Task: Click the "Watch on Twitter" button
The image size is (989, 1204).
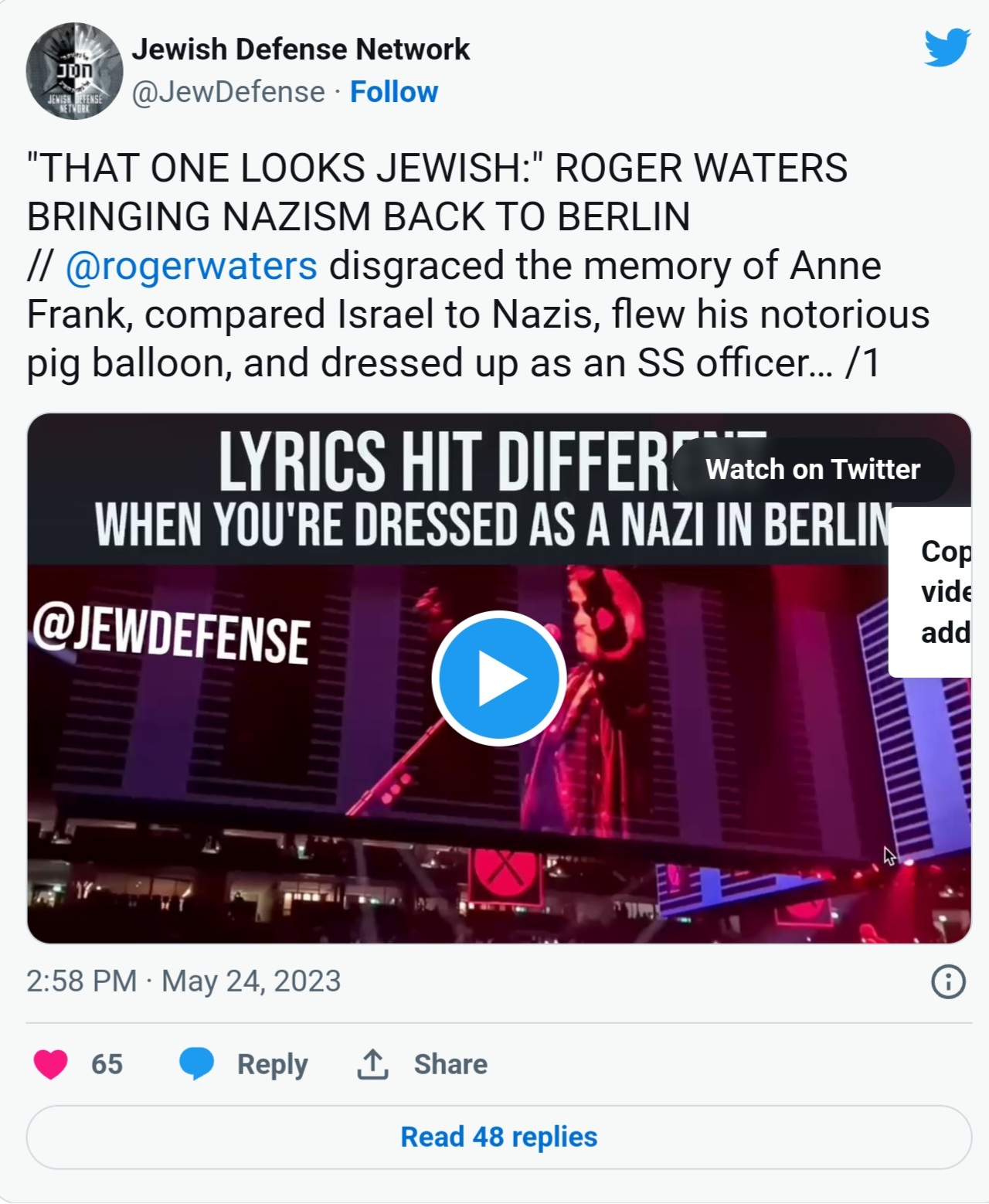Action: coord(812,469)
